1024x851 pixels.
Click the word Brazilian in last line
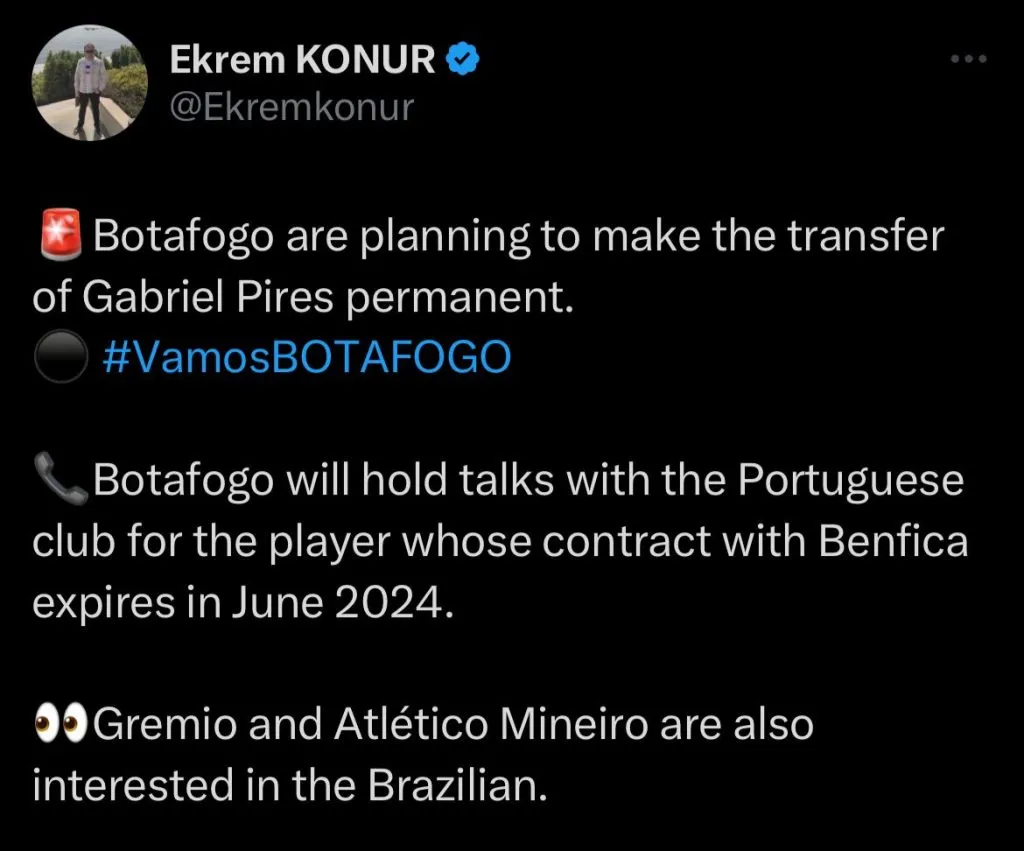click(x=459, y=785)
